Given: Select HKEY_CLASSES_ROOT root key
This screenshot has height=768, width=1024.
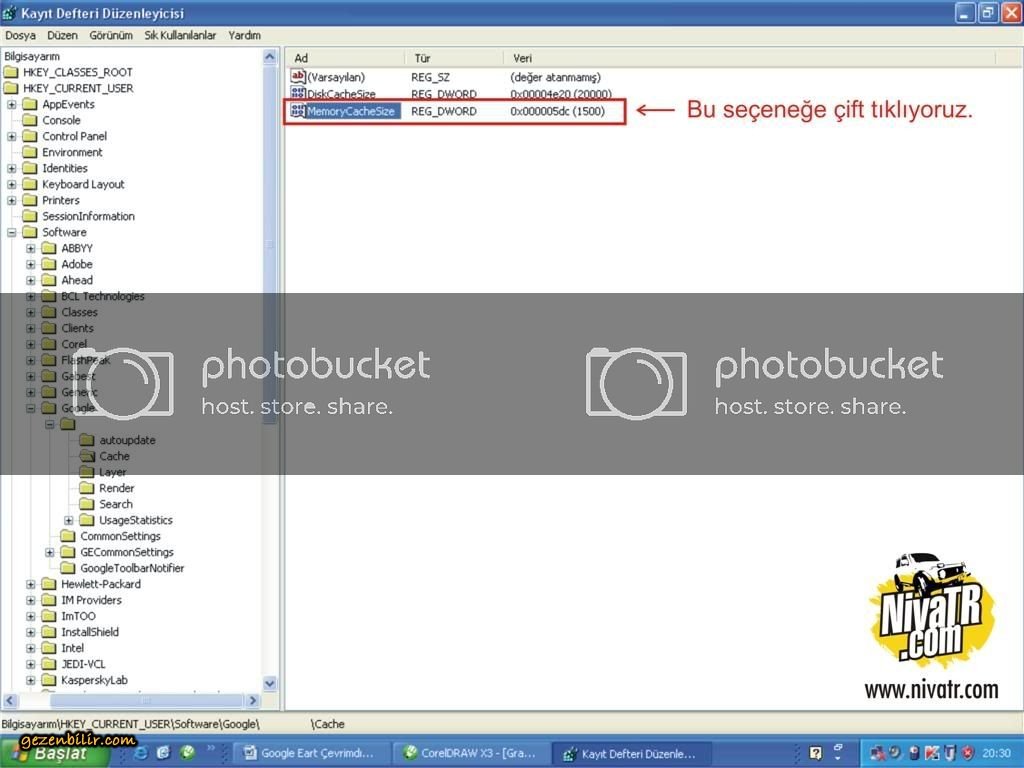Looking at the screenshot, I should pos(78,72).
